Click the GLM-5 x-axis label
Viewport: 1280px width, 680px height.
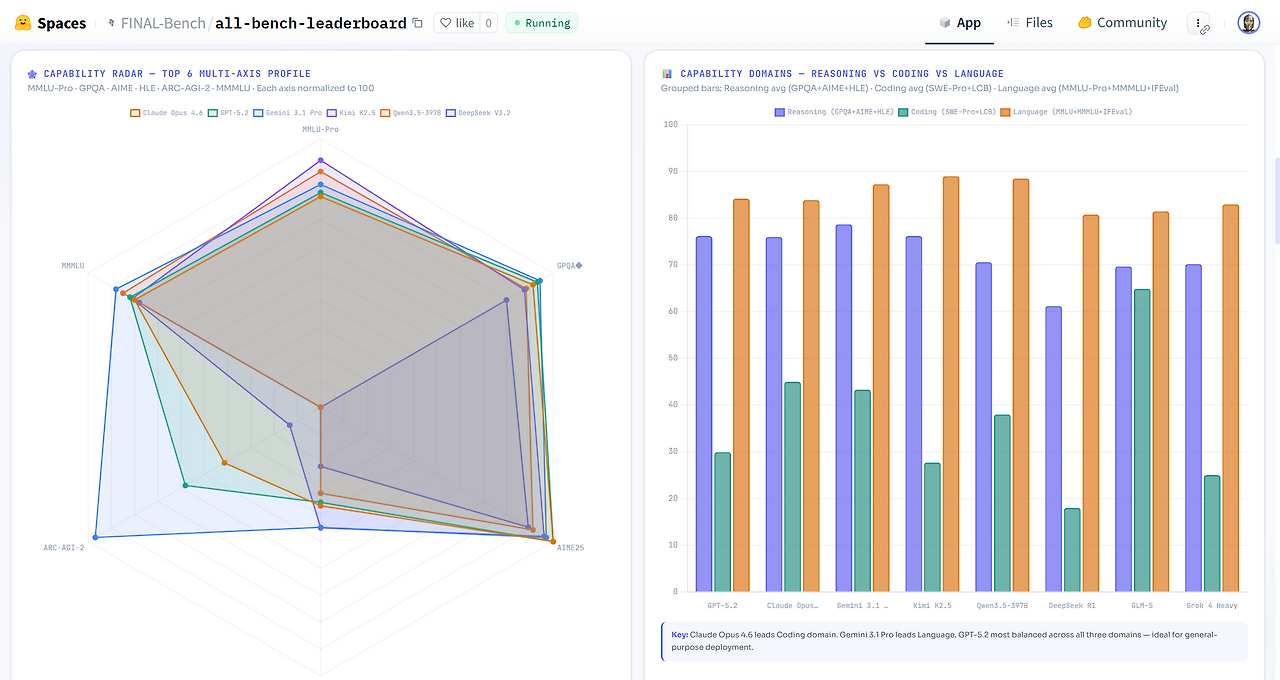[x=1142, y=606]
